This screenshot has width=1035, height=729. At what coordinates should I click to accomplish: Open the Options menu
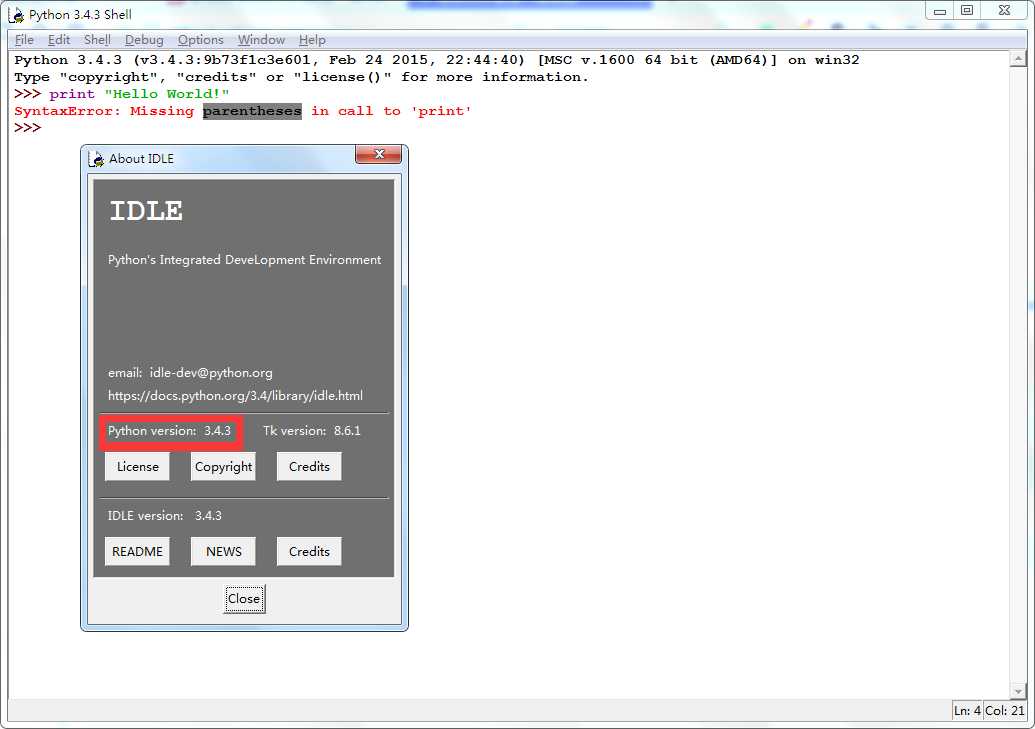pos(201,40)
